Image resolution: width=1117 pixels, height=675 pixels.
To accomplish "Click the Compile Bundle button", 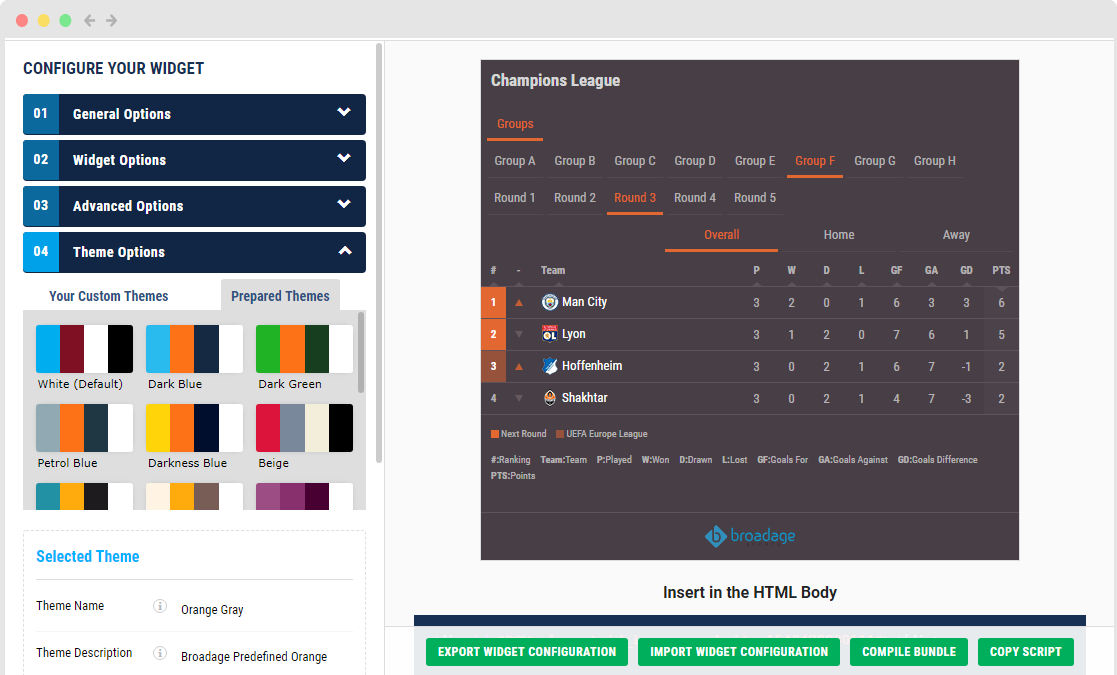I will pos(908,651).
